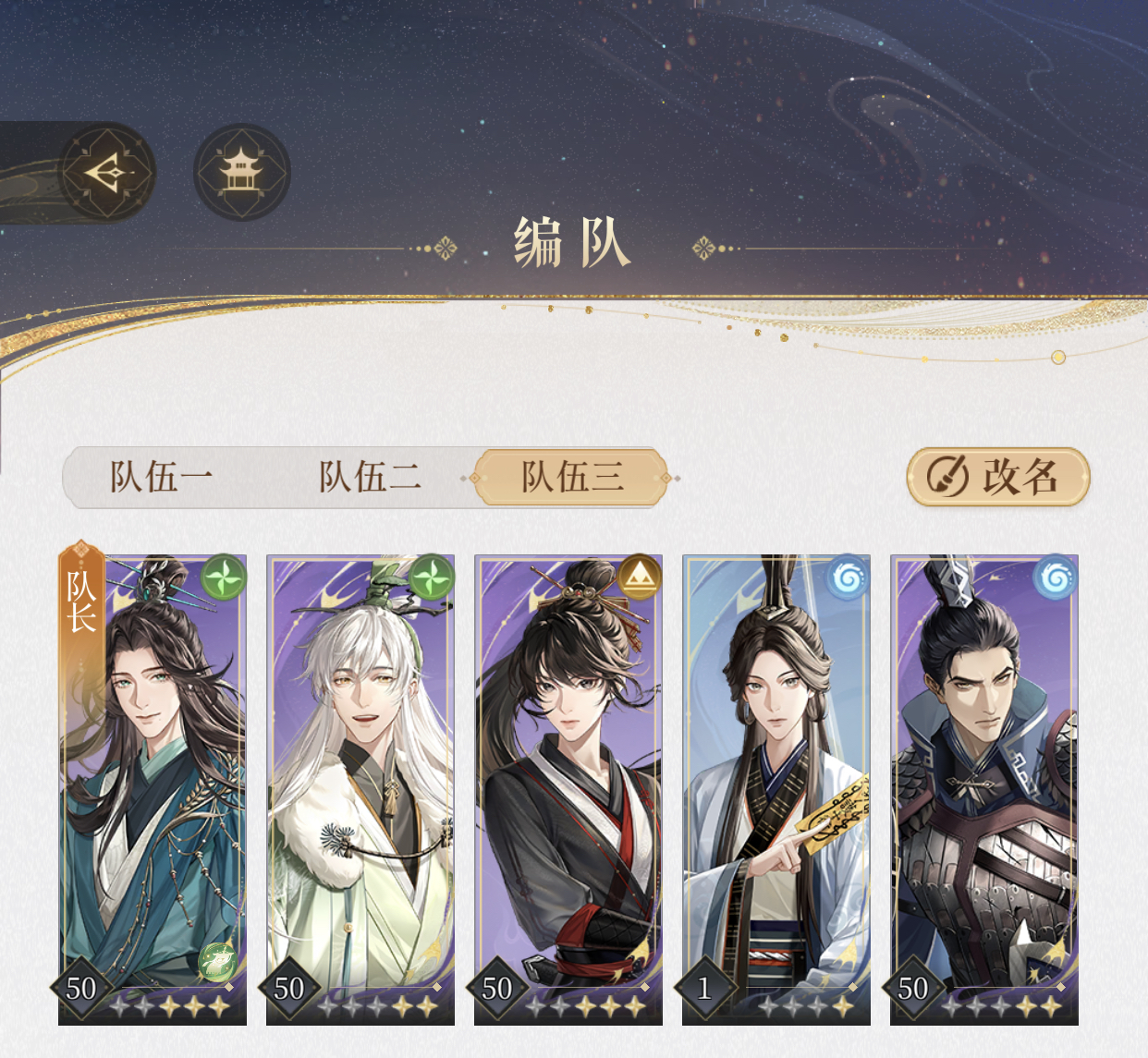1148x1058 pixels.
Task: Click the blue swirl icon on armored character
Action: click(x=1055, y=578)
